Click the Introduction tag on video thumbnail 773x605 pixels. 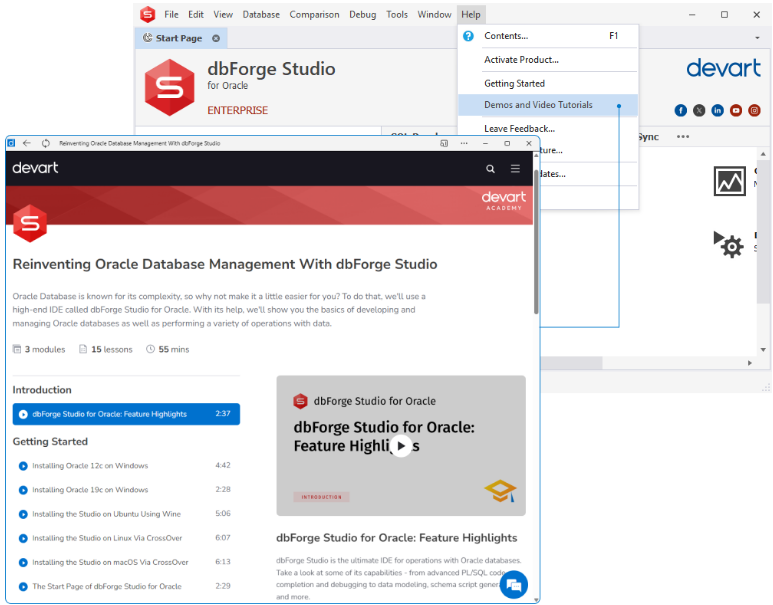(x=321, y=497)
